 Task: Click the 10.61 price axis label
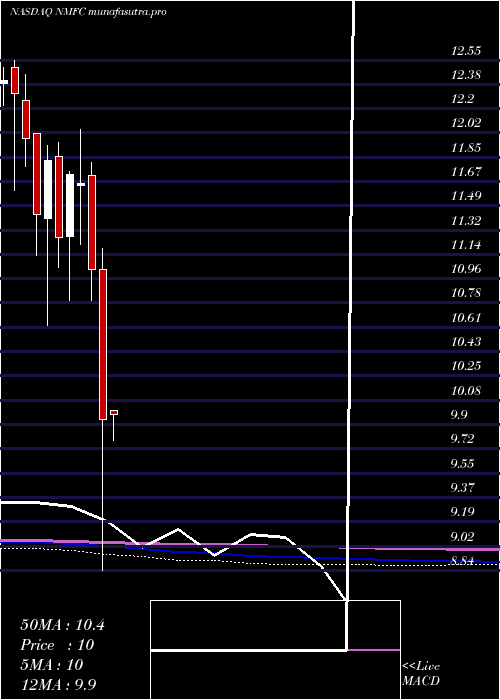(x=466, y=318)
